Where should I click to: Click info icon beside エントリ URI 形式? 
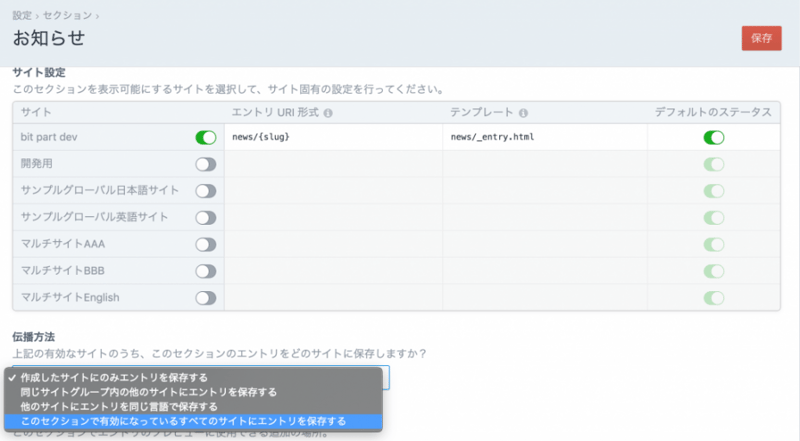(x=328, y=113)
